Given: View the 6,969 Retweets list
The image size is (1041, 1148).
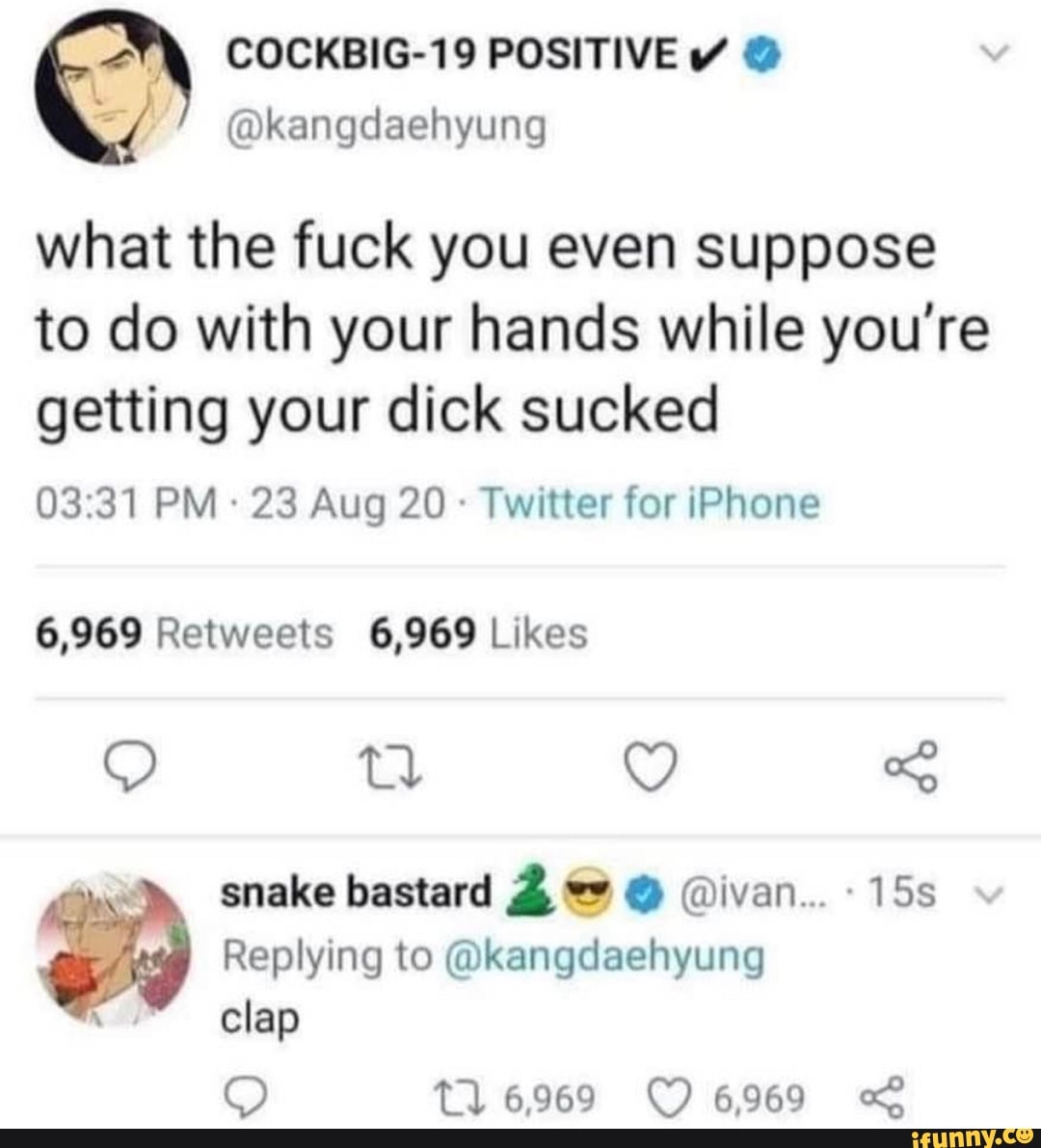Looking at the screenshot, I should [x=183, y=633].
